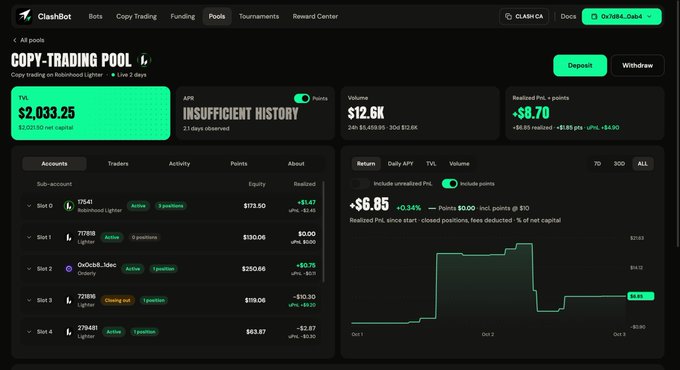Set chart range to 30D
The width and height of the screenshot is (680, 370).
pos(619,164)
